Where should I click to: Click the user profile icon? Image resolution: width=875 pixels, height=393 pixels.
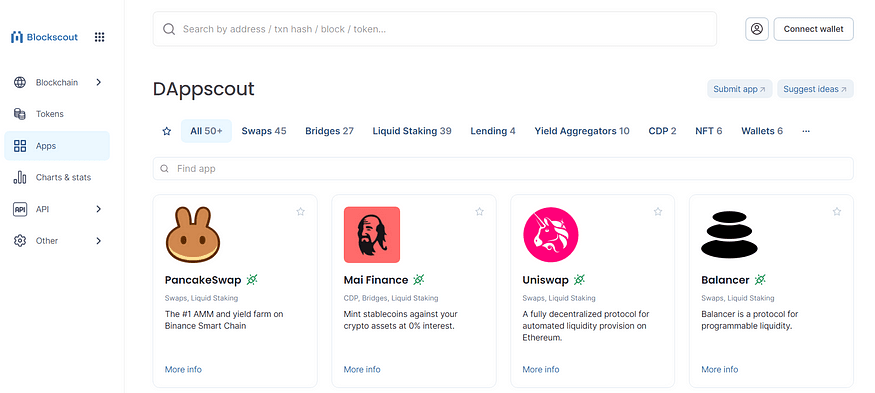[757, 29]
